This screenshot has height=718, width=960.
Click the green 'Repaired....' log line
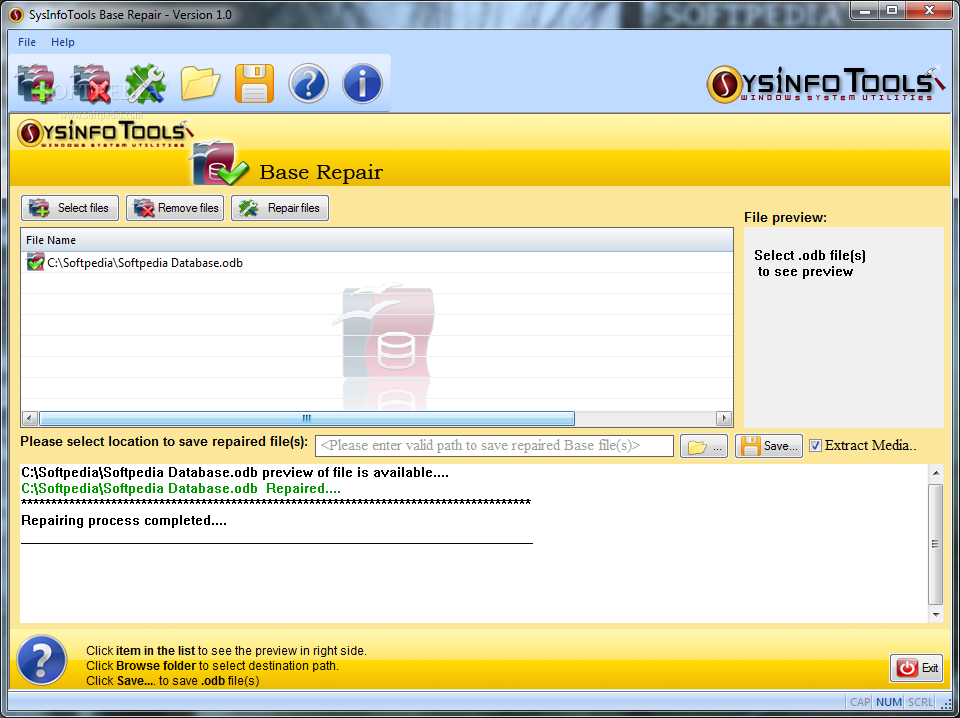181,488
